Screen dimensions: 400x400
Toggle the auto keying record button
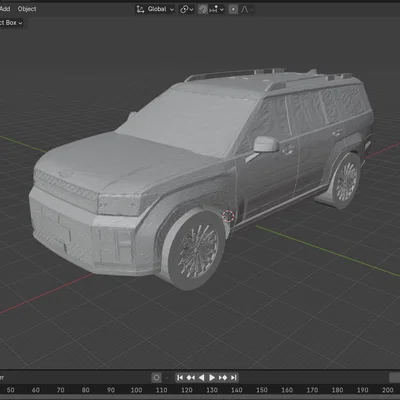(156, 378)
